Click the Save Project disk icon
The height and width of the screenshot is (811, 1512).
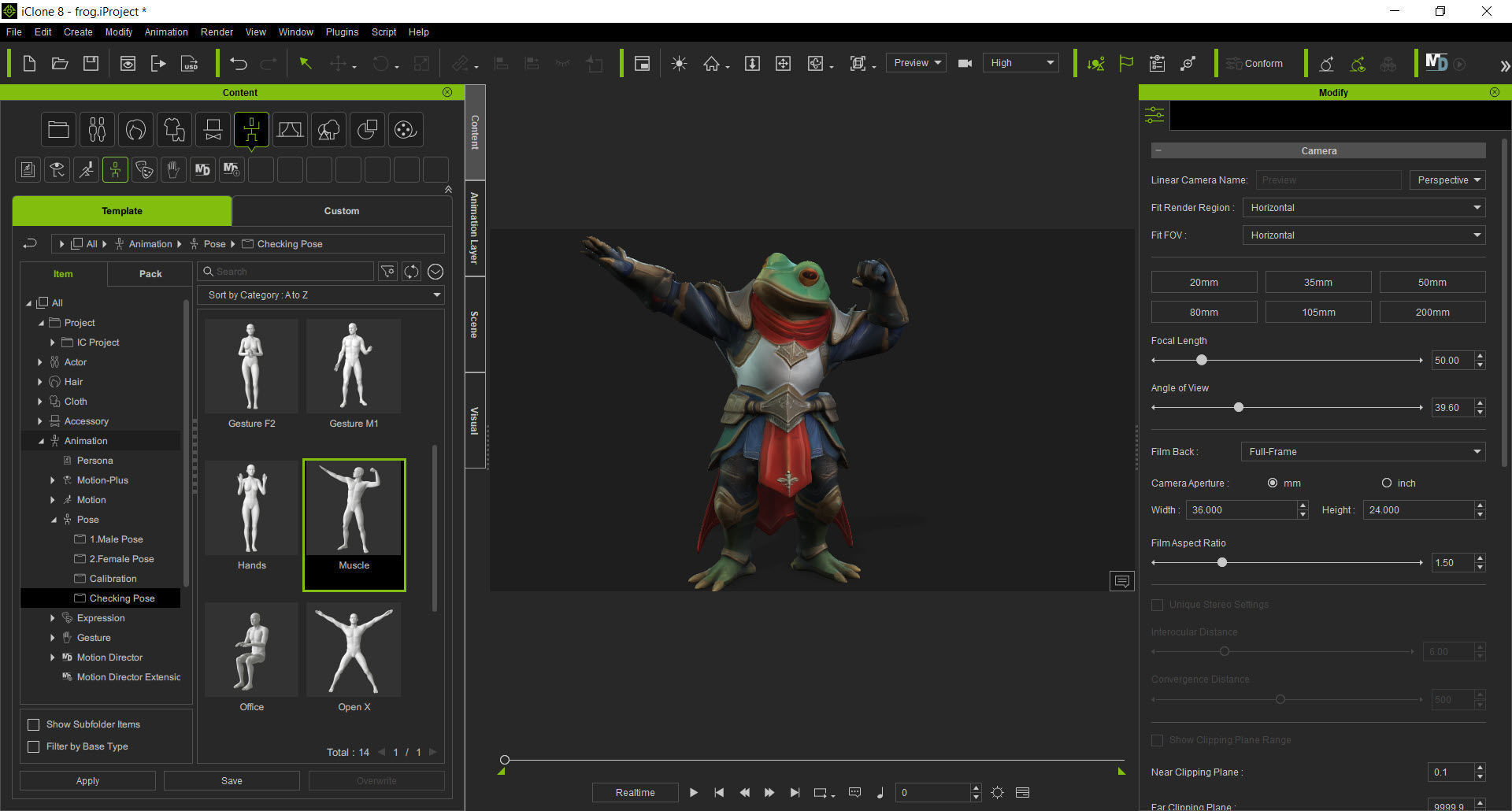click(x=91, y=64)
